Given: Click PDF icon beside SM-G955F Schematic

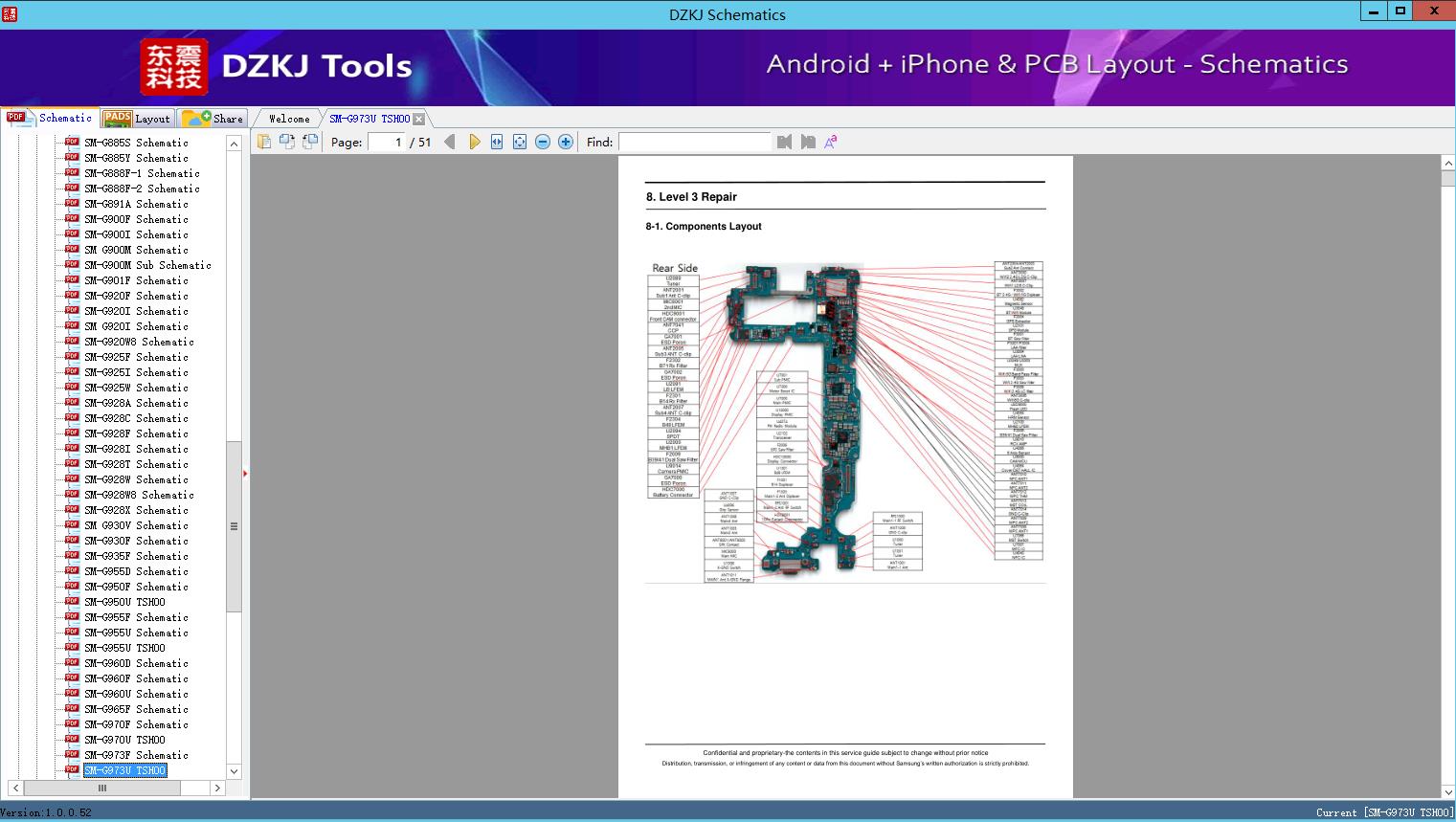Looking at the screenshot, I should (72, 616).
